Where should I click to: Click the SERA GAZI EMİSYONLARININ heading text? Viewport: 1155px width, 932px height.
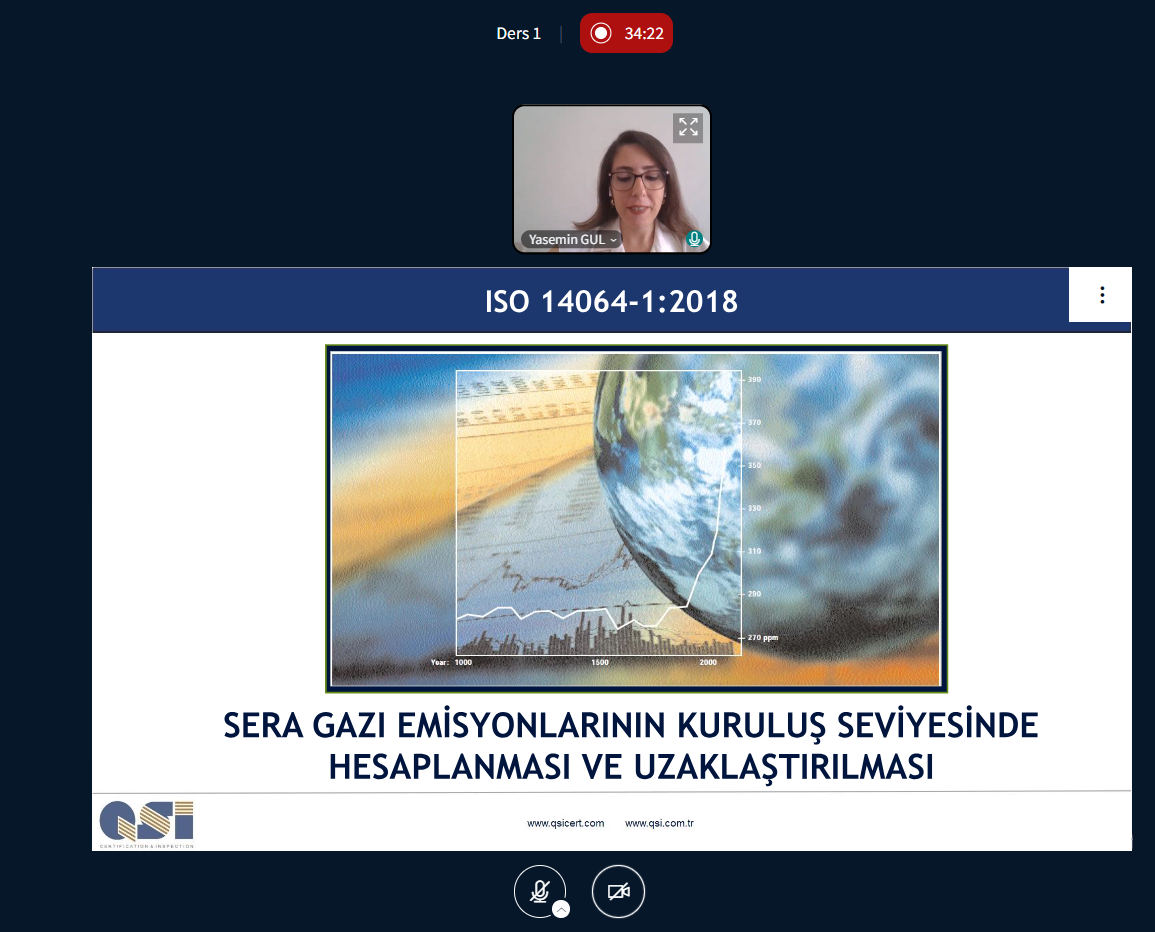click(631, 726)
